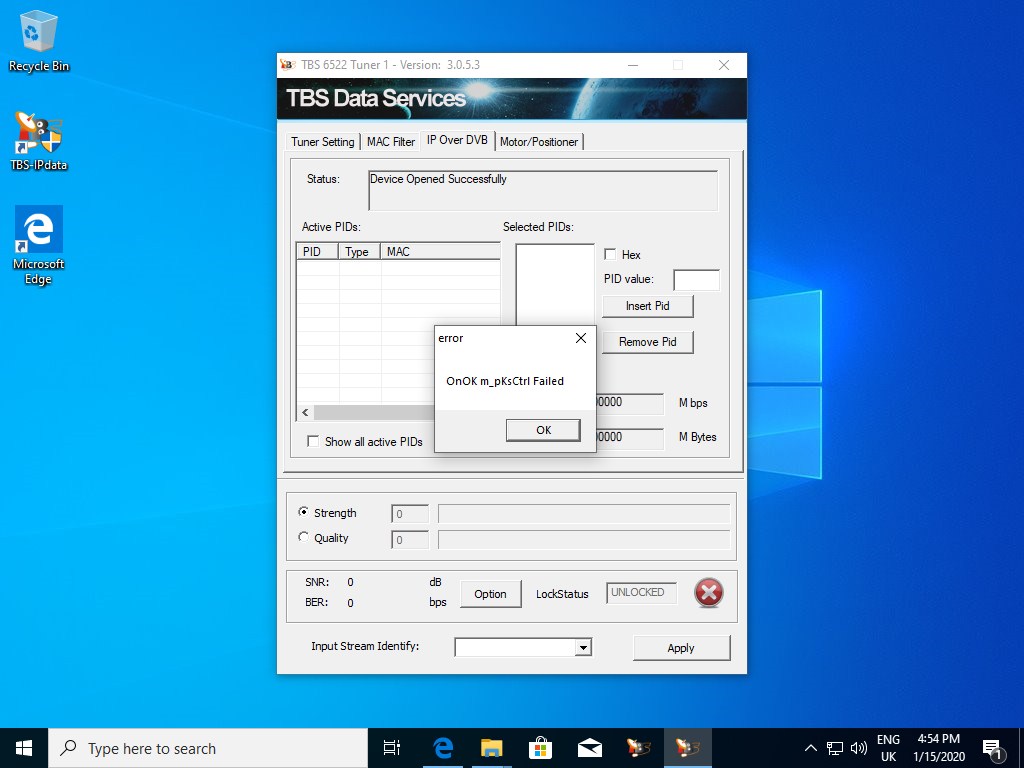Click the Status text box
The image size is (1024, 768).
[543, 191]
